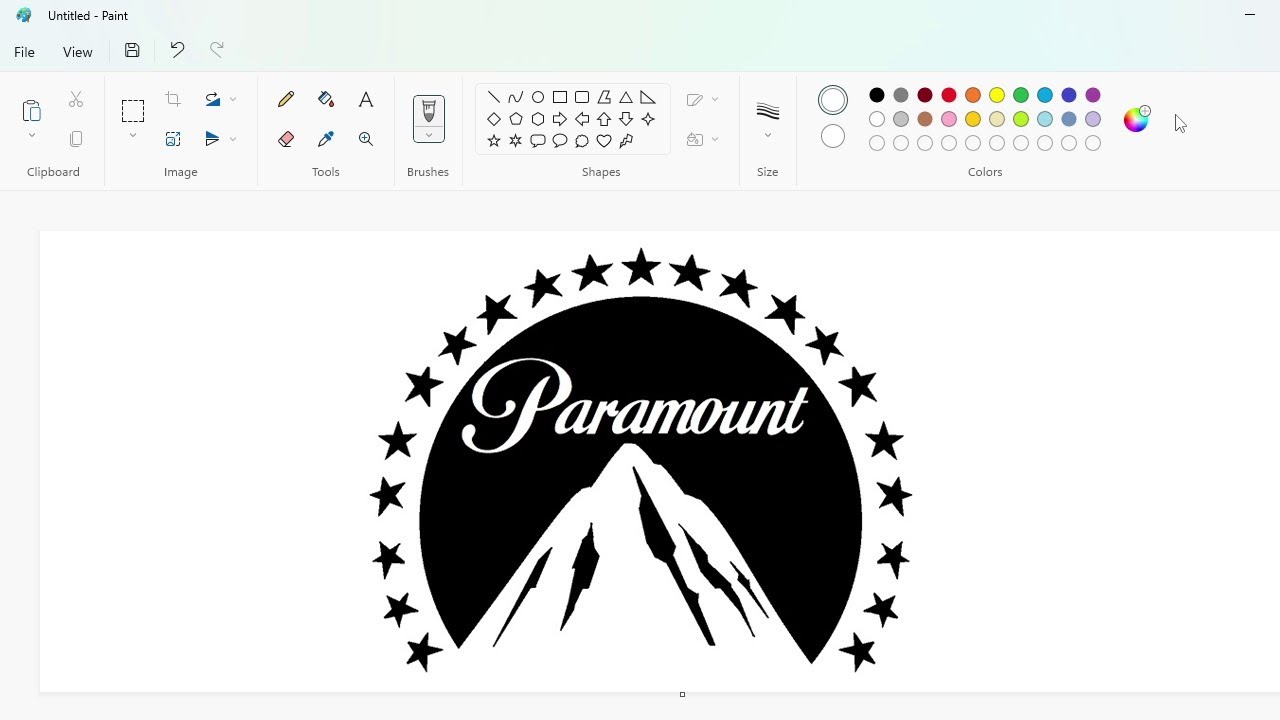The image size is (1280, 720).
Task: Click the Flip image icon
Action: click(212, 139)
